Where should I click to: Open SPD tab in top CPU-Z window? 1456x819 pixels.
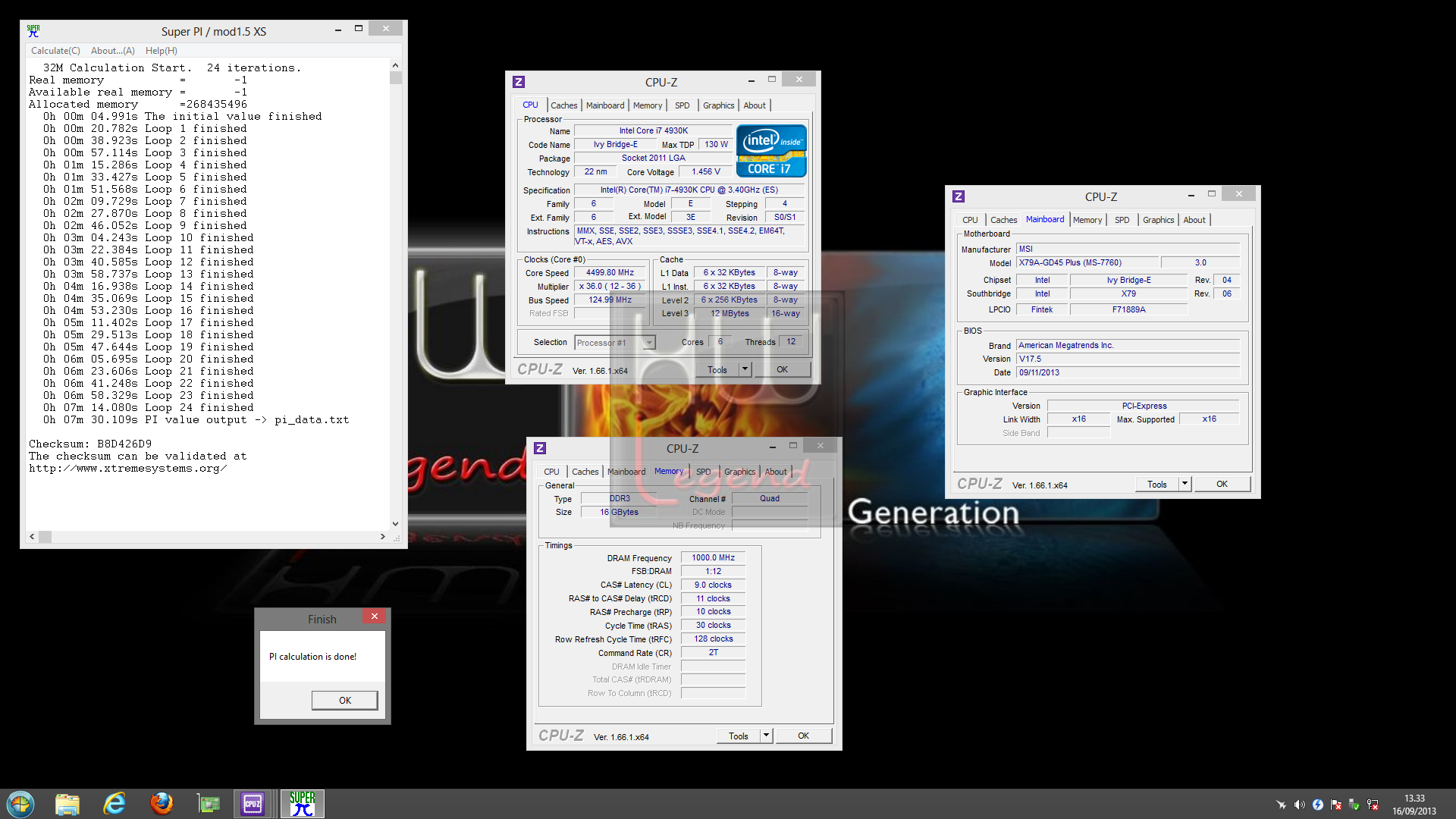[682, 105]
